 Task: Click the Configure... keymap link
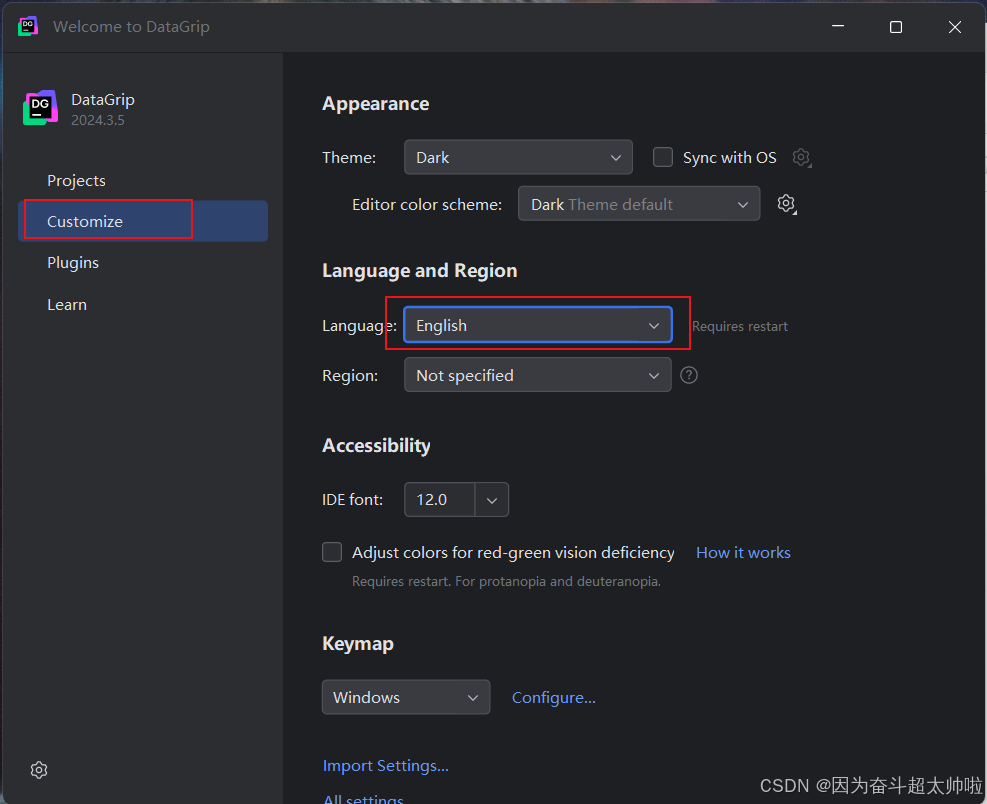[553, 697]
